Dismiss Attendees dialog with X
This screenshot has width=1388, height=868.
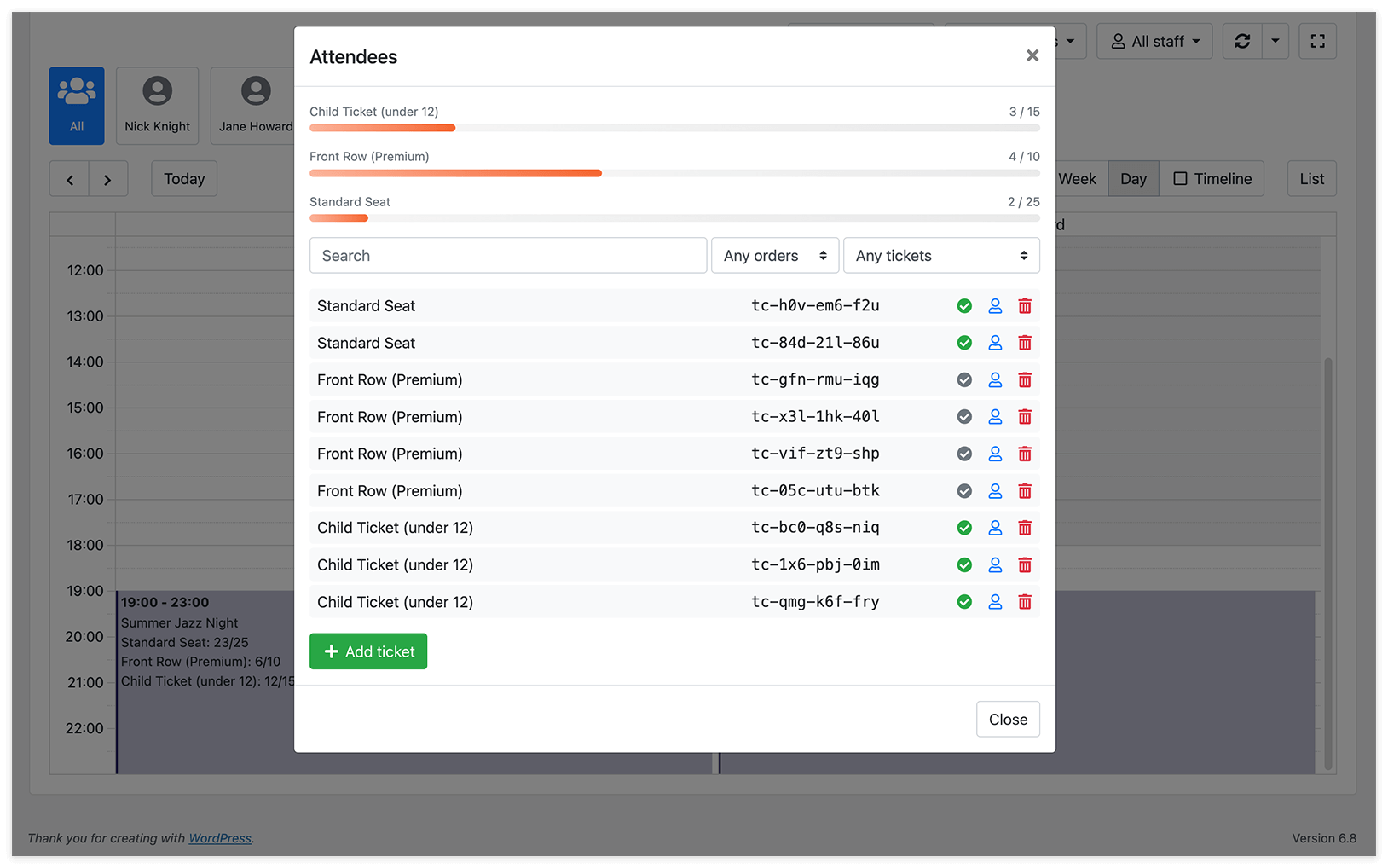pos(1032,55)
